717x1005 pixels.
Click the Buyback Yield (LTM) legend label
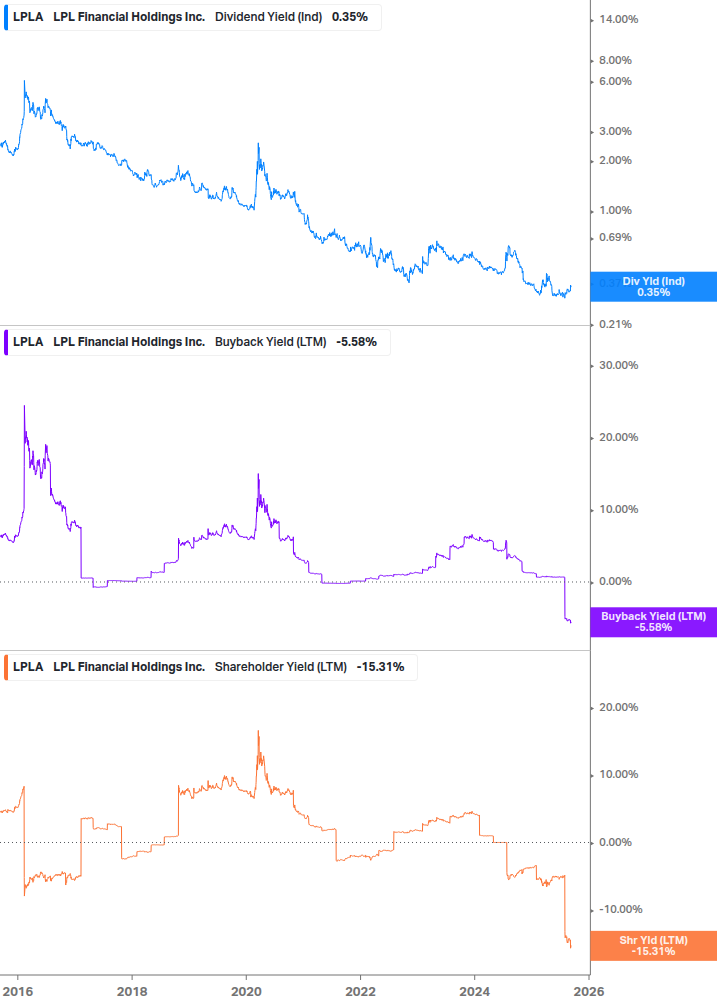270,342
